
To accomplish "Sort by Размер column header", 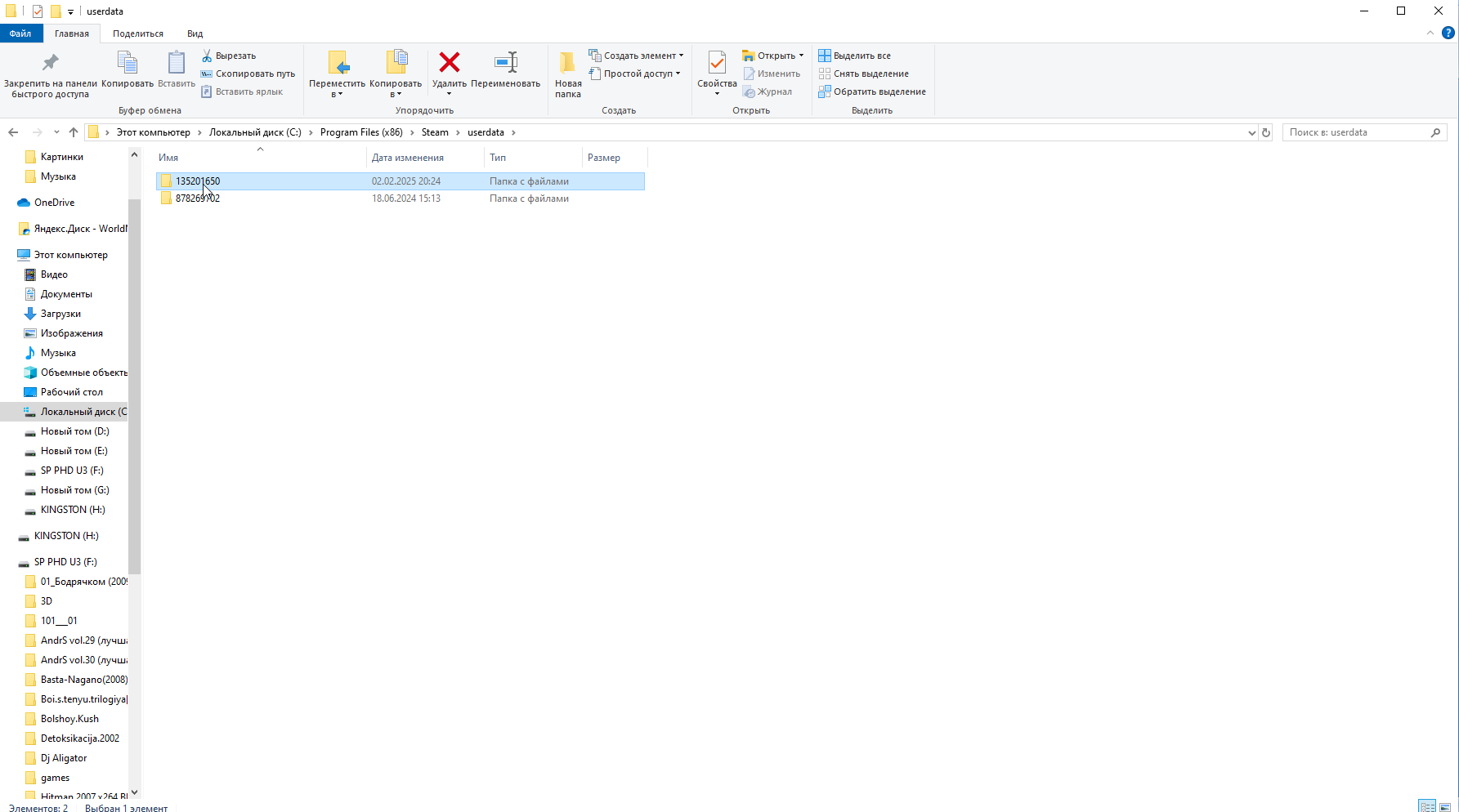I will [614, 158].
